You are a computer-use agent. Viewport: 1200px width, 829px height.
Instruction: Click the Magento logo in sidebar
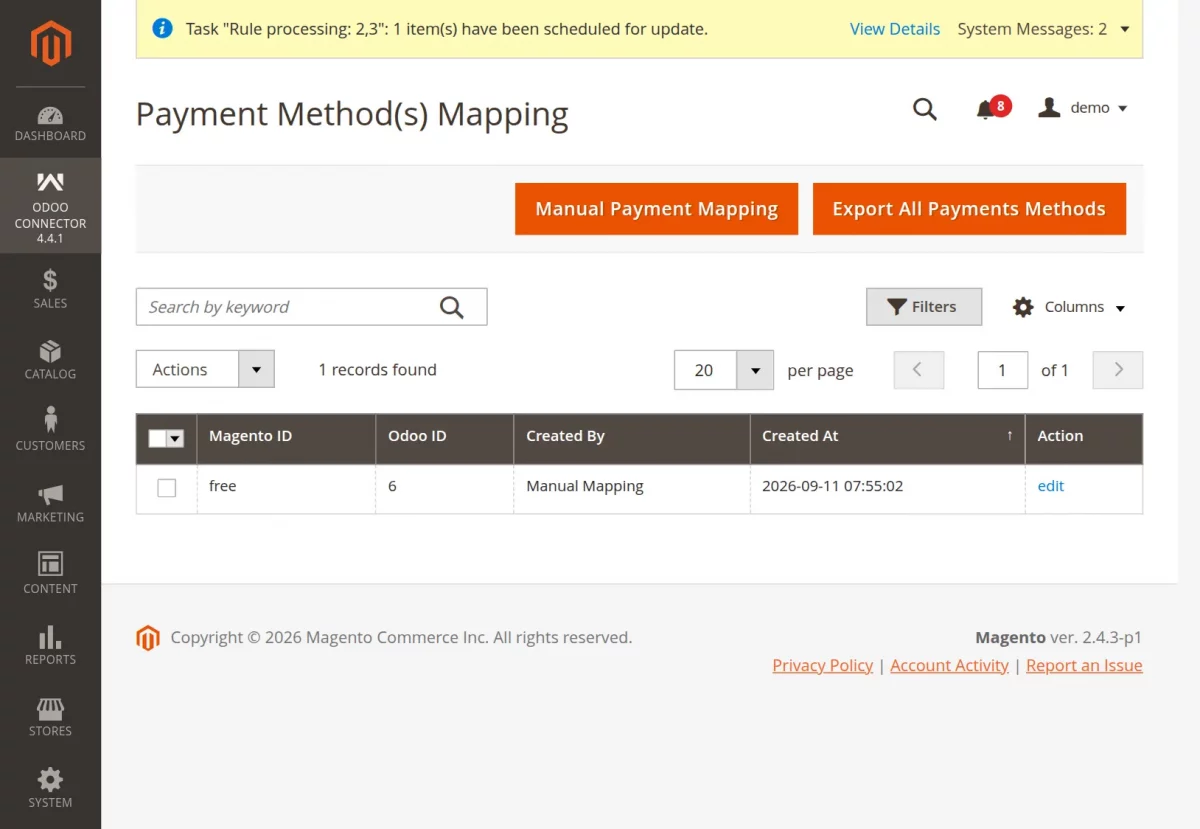click(x=50, y=43)
